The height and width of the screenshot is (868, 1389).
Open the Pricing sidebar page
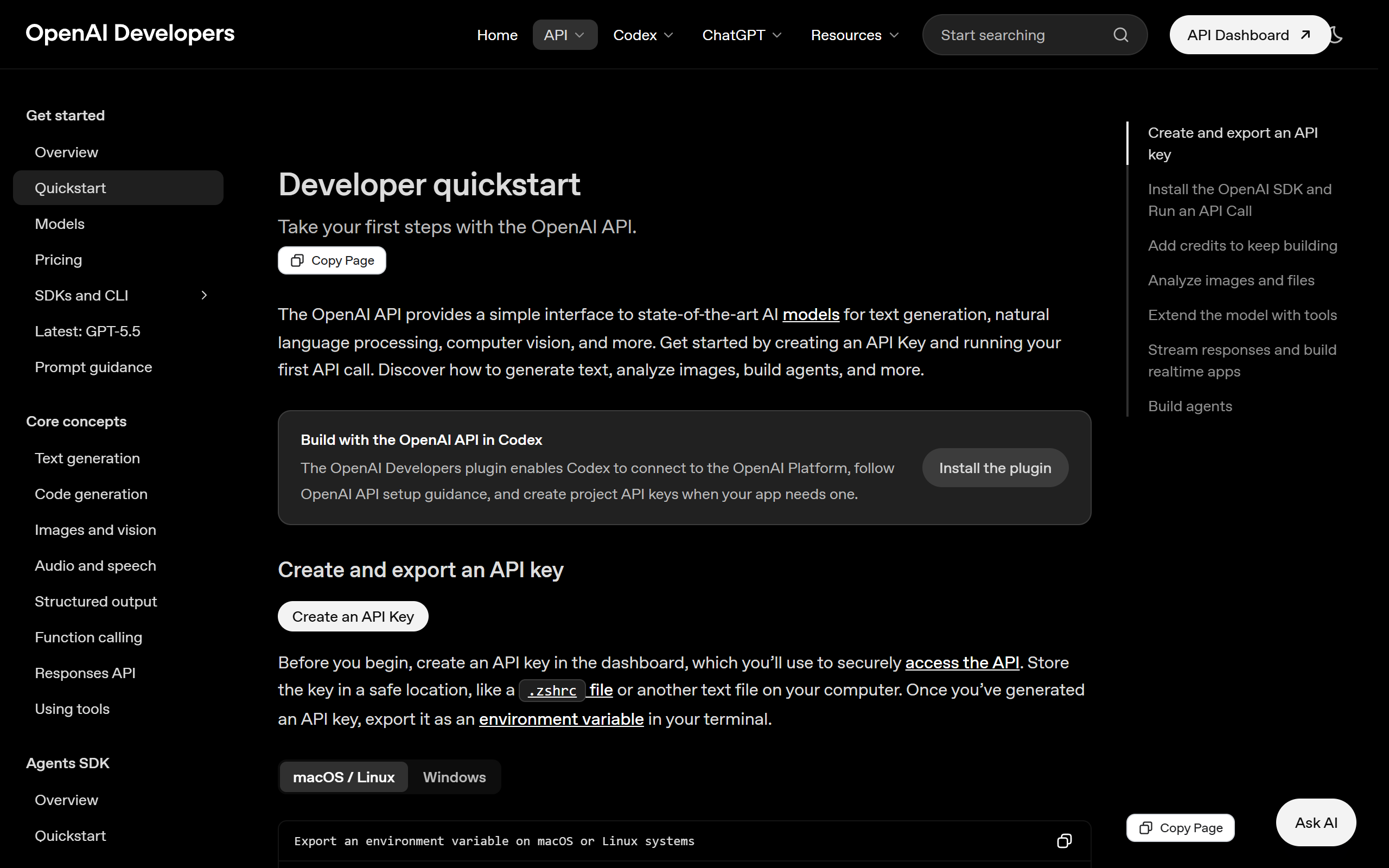pos(118,259)
